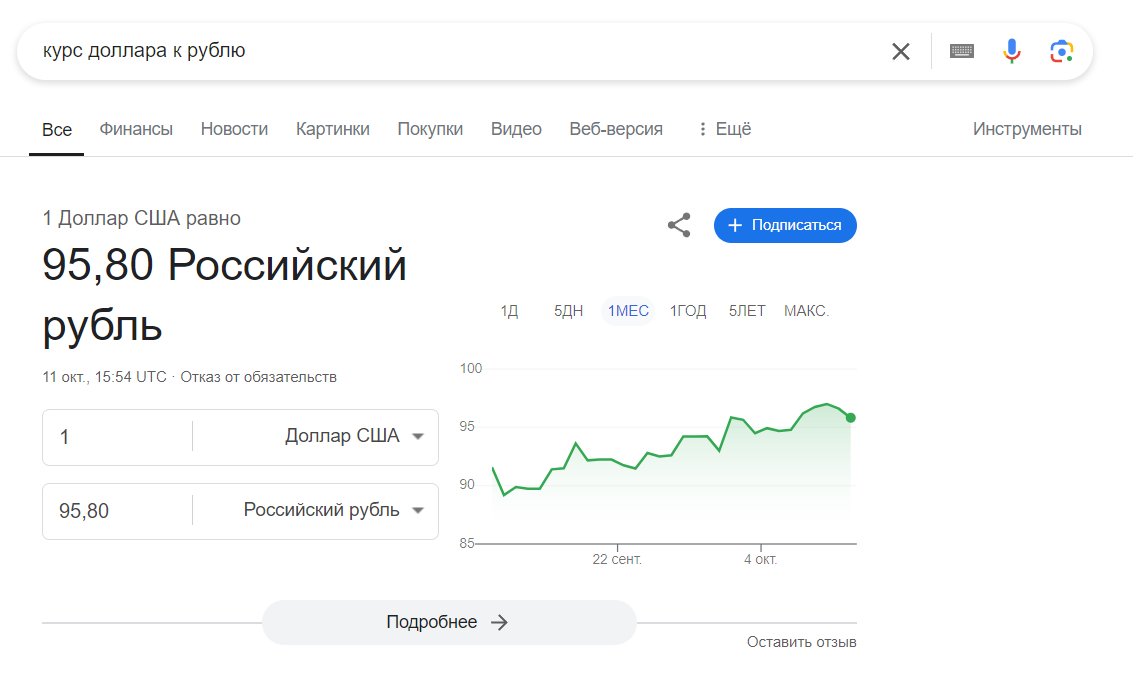Click the share icon for the rate
The width and height of the screenshot is (1133, 677).
(x=679, y=225)
